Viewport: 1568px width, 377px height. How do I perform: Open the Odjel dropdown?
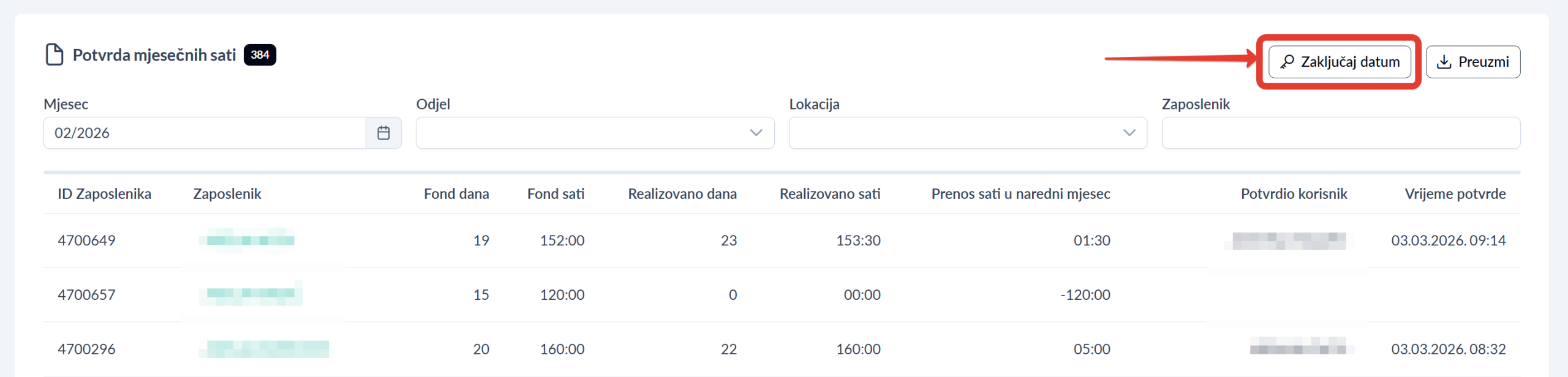pyautogui.click(x=595, y=133)
